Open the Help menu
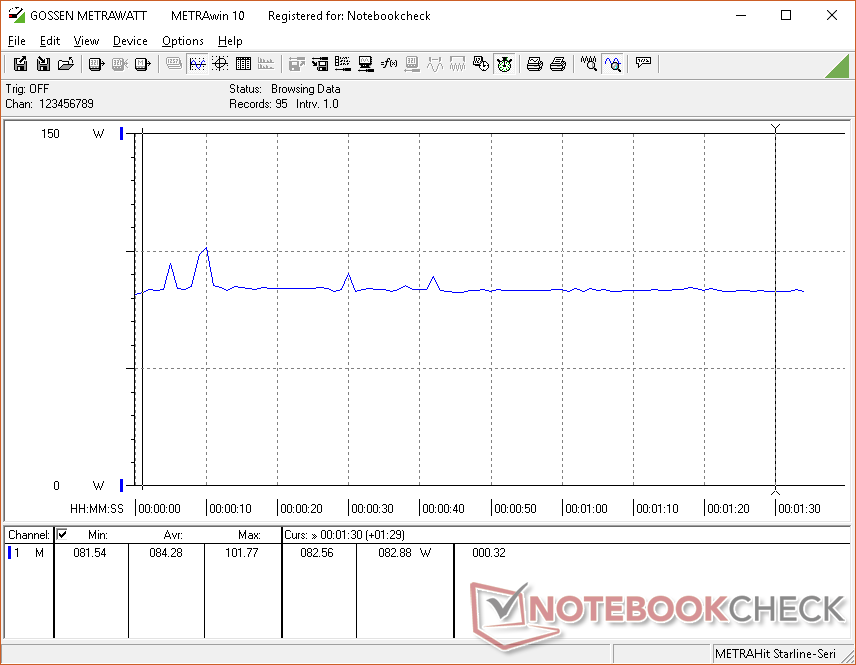Screen dimensions: 856x665 pyautogui.click(x=230, y=41)
